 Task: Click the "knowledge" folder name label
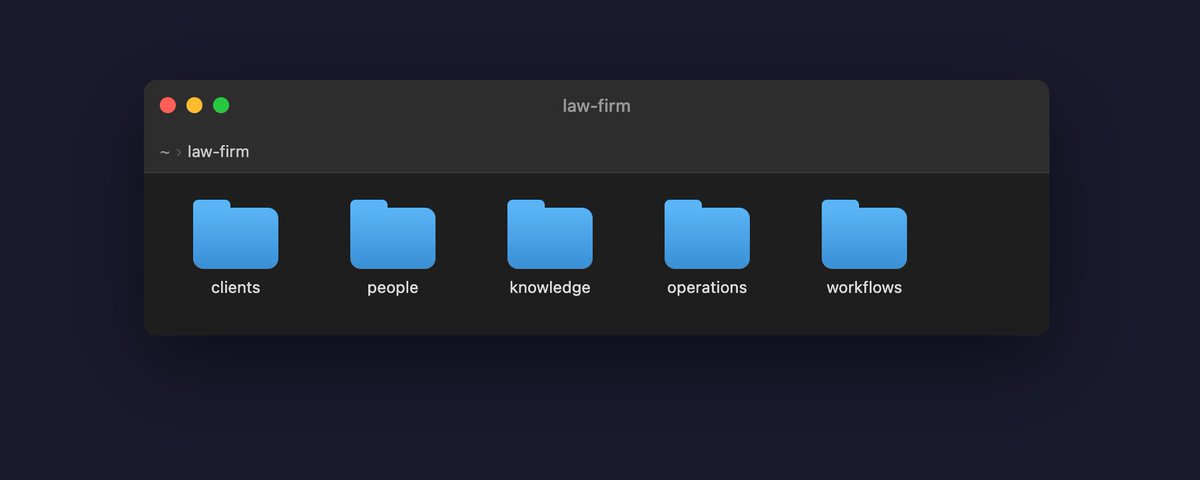(x=550, y=288)
